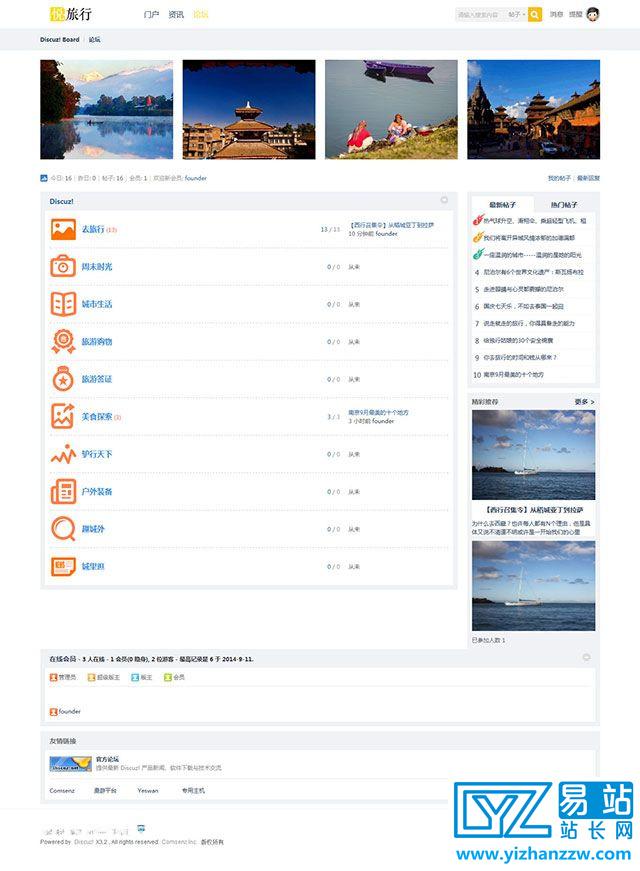Image resolution: width=640 pixels, height=871 pixels.
Task: Click the Discuz! Board breadcrumb link
Action: 59,39
